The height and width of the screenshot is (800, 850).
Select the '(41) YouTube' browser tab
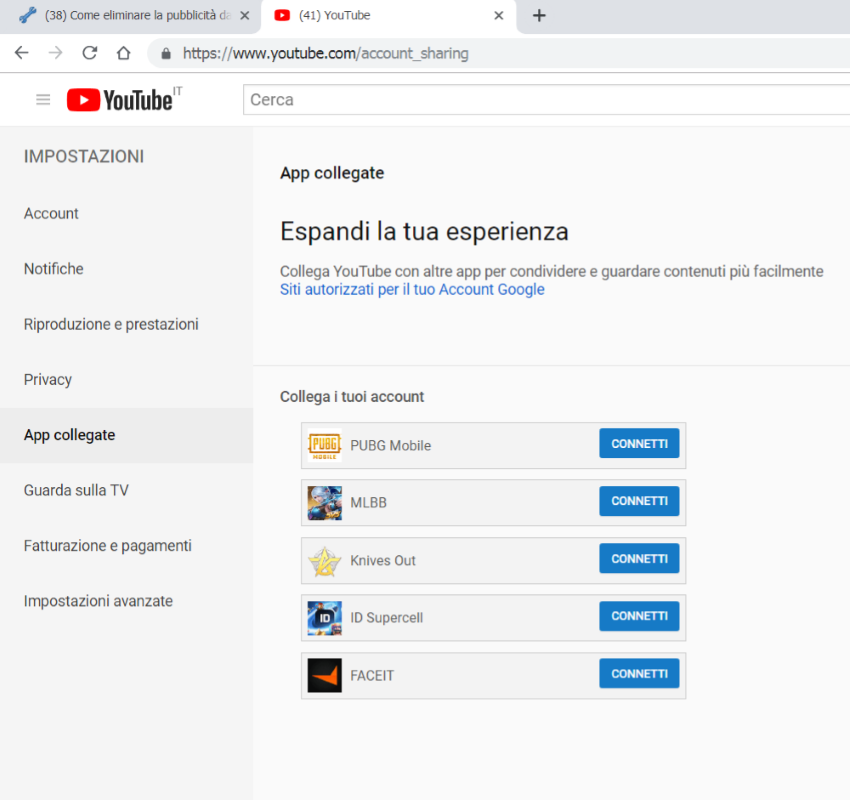(x=388, y=16)
